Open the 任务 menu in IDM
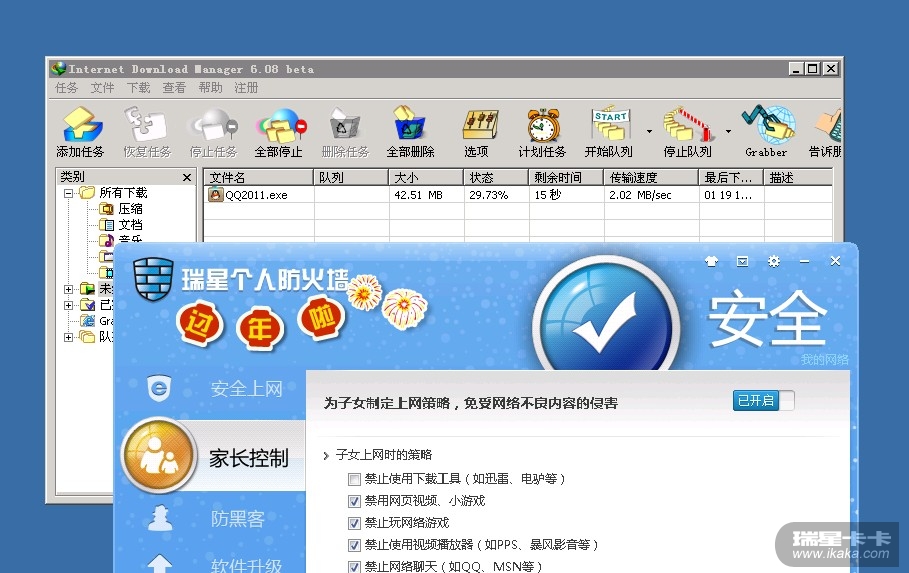The height and width of the screenshot is (573, 909). (x=66, y=88)
